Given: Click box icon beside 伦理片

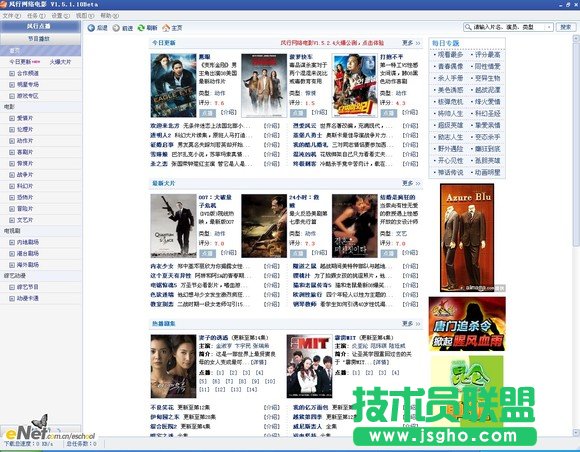Looking at the screenshot, I should tap(12, 129).
